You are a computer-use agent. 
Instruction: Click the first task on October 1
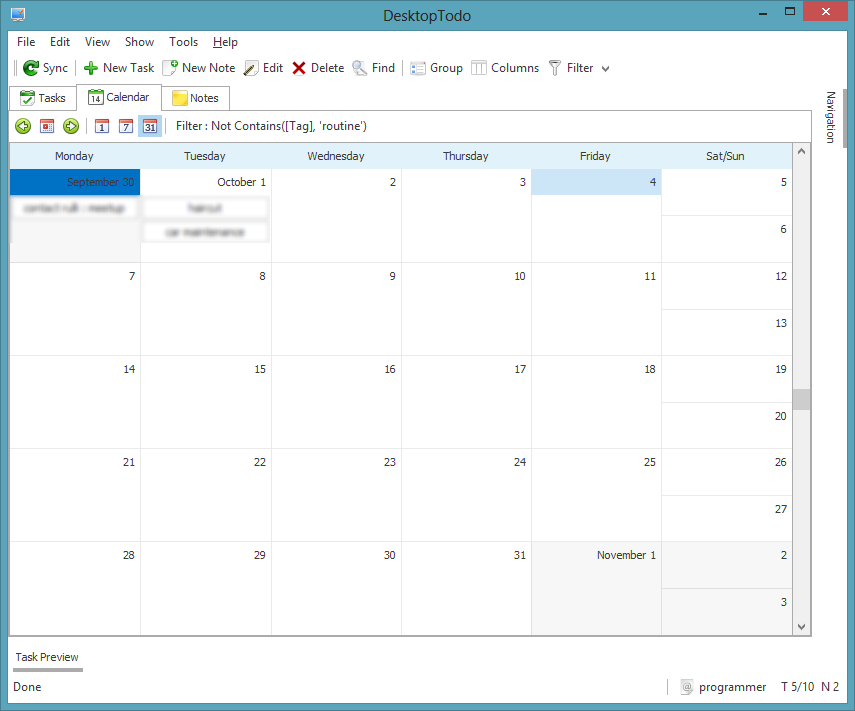coord(206,208)
